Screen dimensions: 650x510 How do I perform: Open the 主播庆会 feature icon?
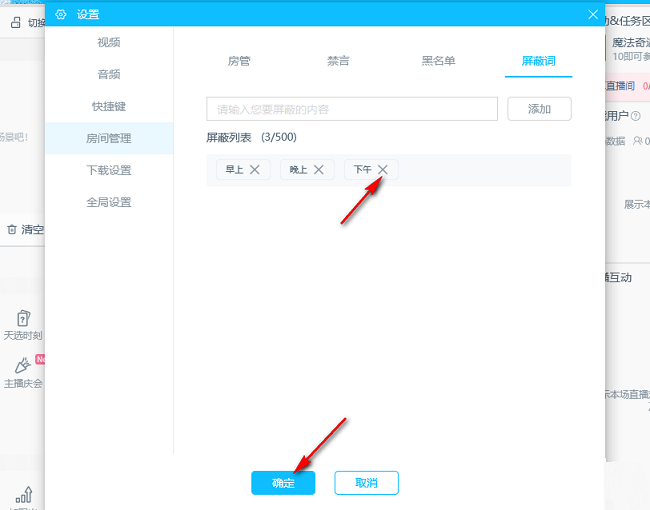(22, 365)
